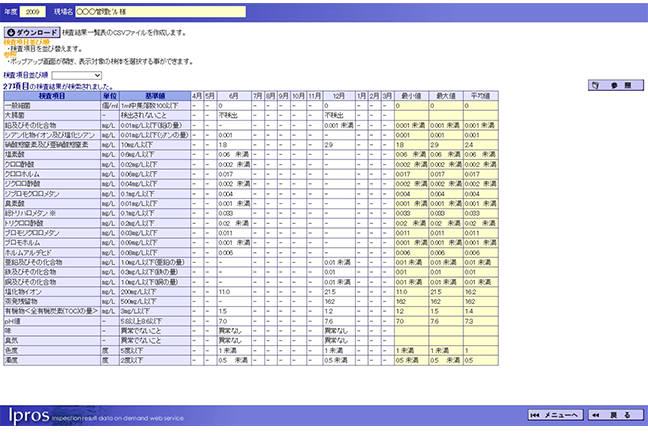Click the 年度 field showing 2009
Viewport: 648px width, 447px height.
coord(33,12)
